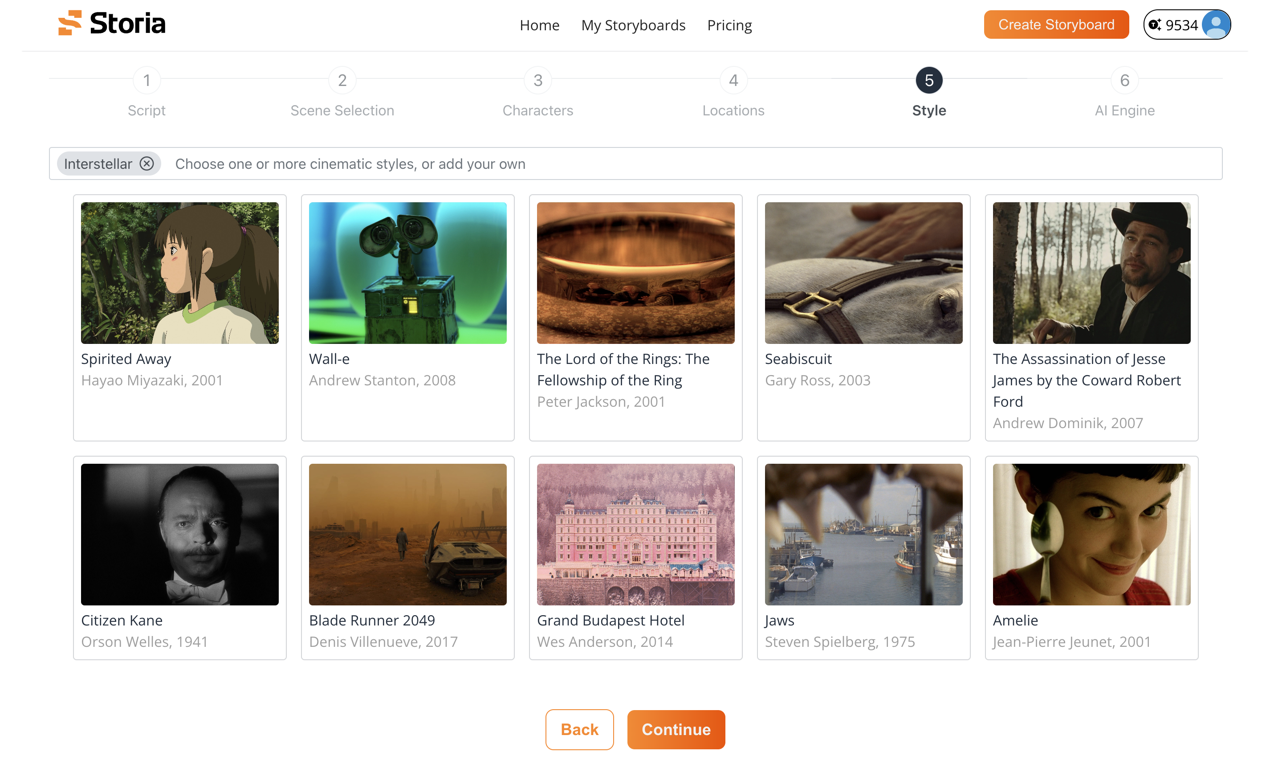Go to the Home page
The height and width of the screenshot is (760, 1270).
click(539, 25)
